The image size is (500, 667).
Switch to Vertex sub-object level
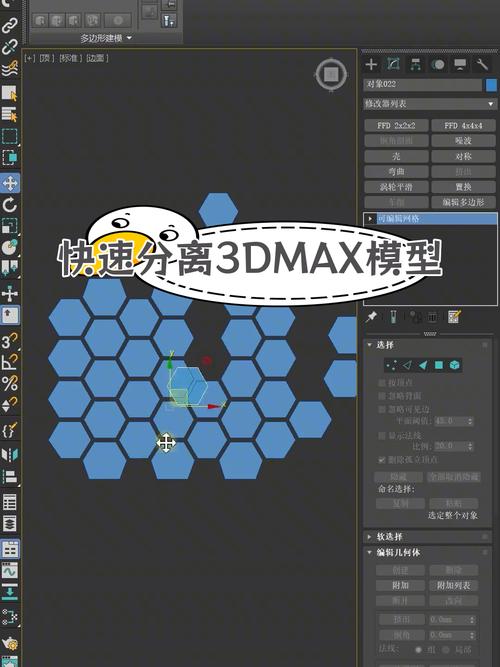(391, 365)
